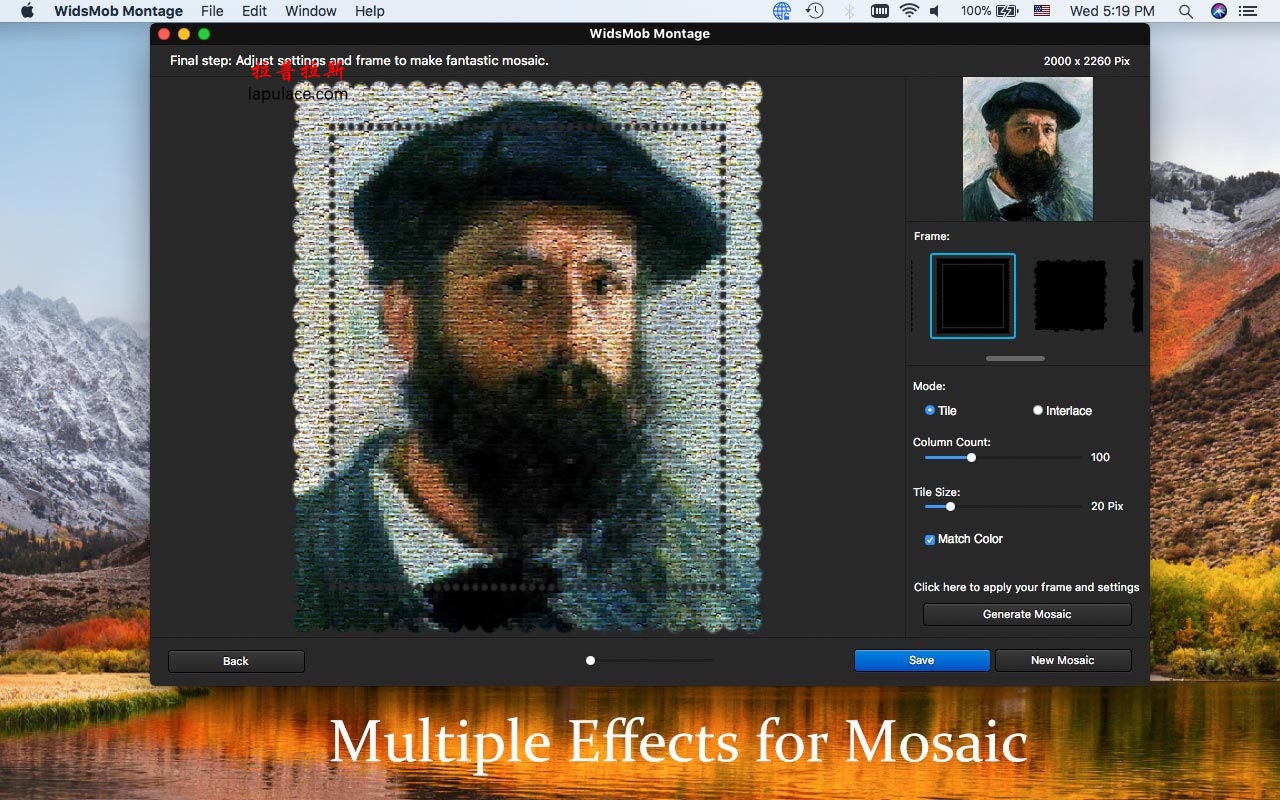Click the Tile Size value 20 Pix
Viewport: 1280px width, 800px height.
[1107, 506]
